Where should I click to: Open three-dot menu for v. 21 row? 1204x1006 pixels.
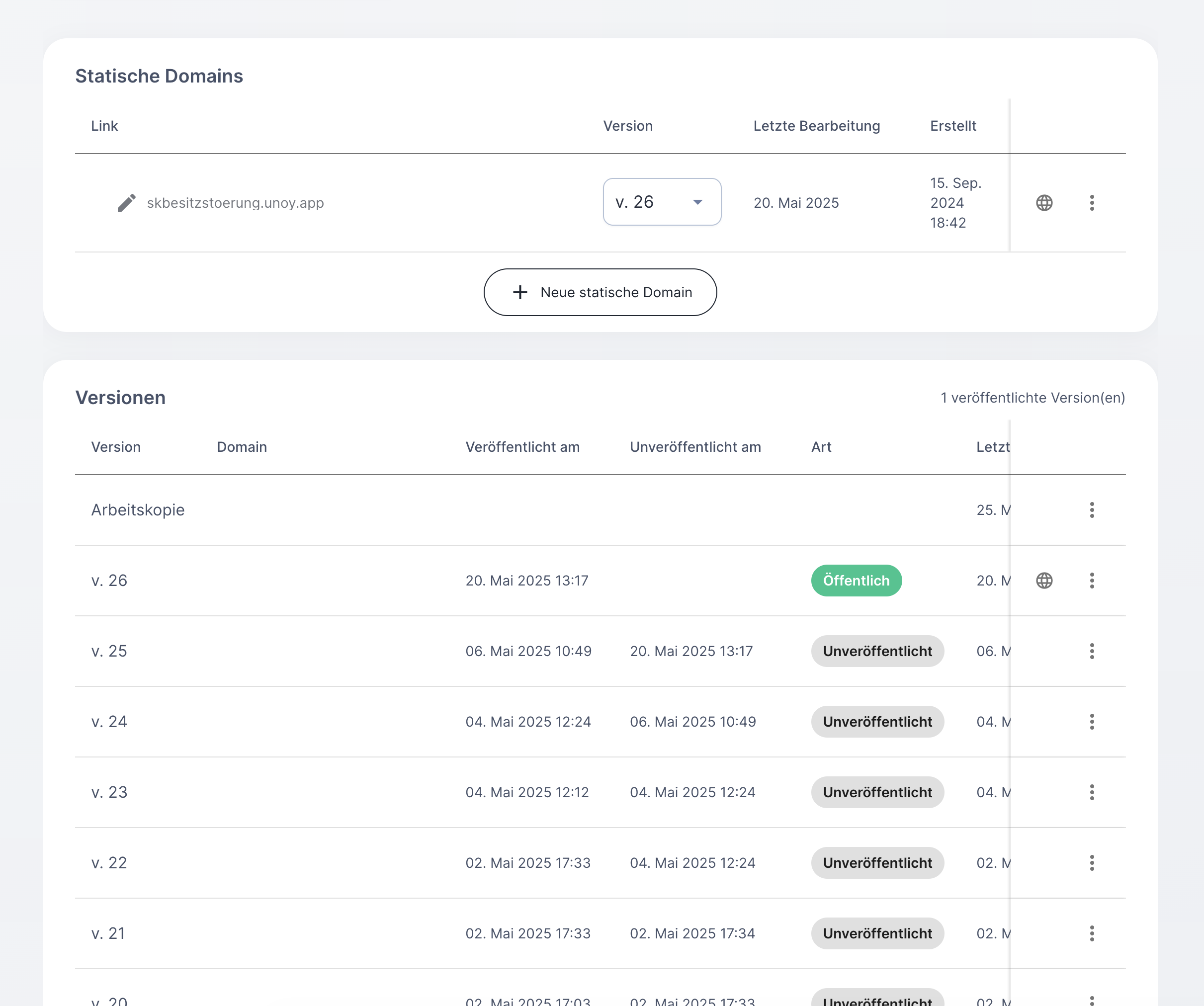(x=1092, y=933)
